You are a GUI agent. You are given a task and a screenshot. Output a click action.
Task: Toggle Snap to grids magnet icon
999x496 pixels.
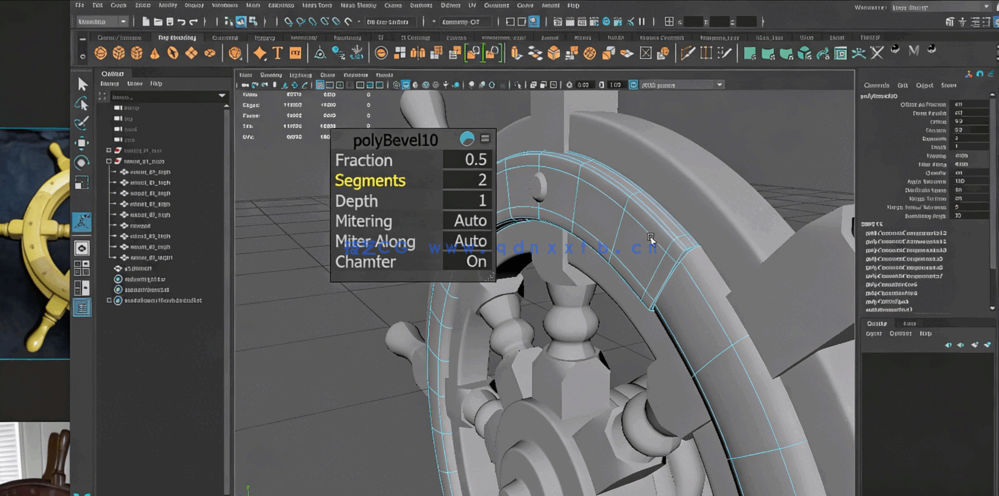pyautogui.click(x=289, y=22)
